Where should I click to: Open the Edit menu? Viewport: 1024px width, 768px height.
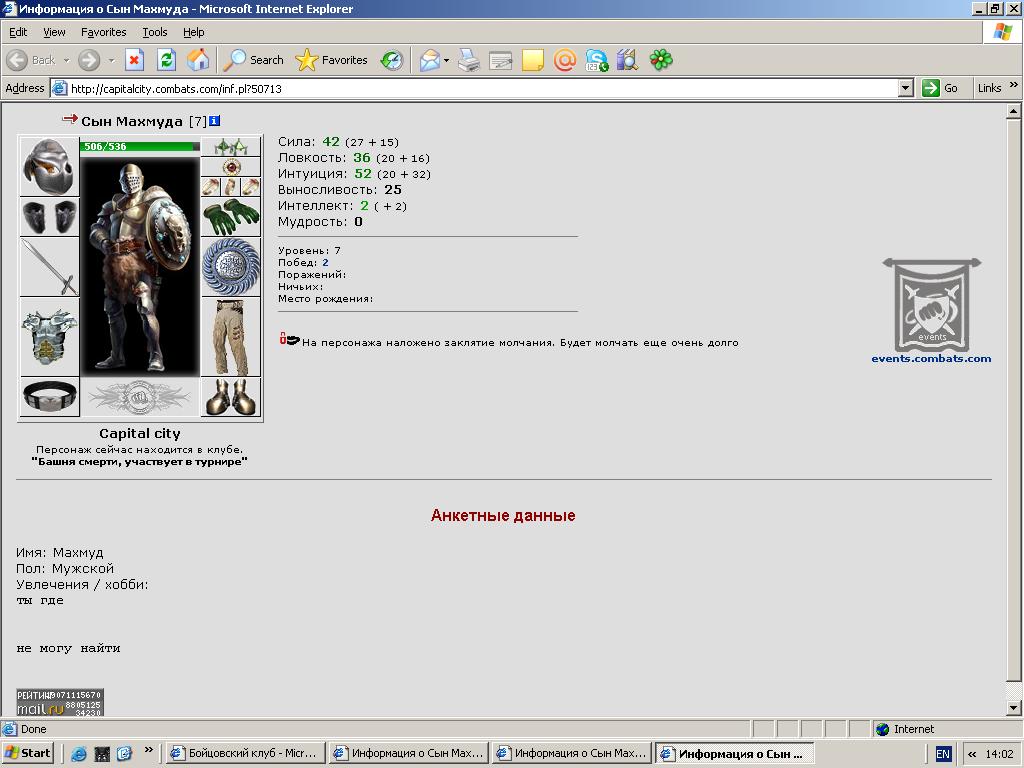coord(18,32)
